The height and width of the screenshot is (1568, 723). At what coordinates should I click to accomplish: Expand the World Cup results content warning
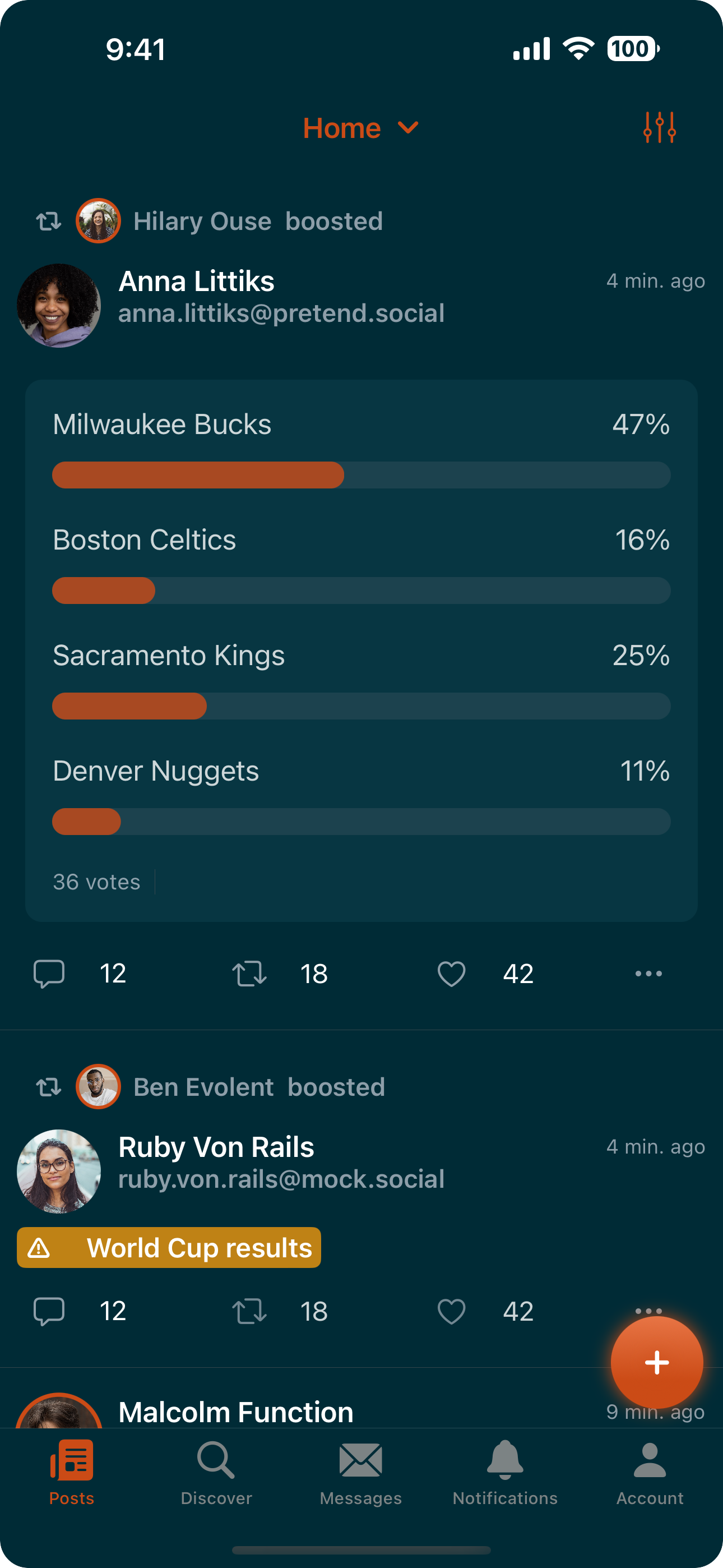pyautogui.click(x=169, y=1247)
